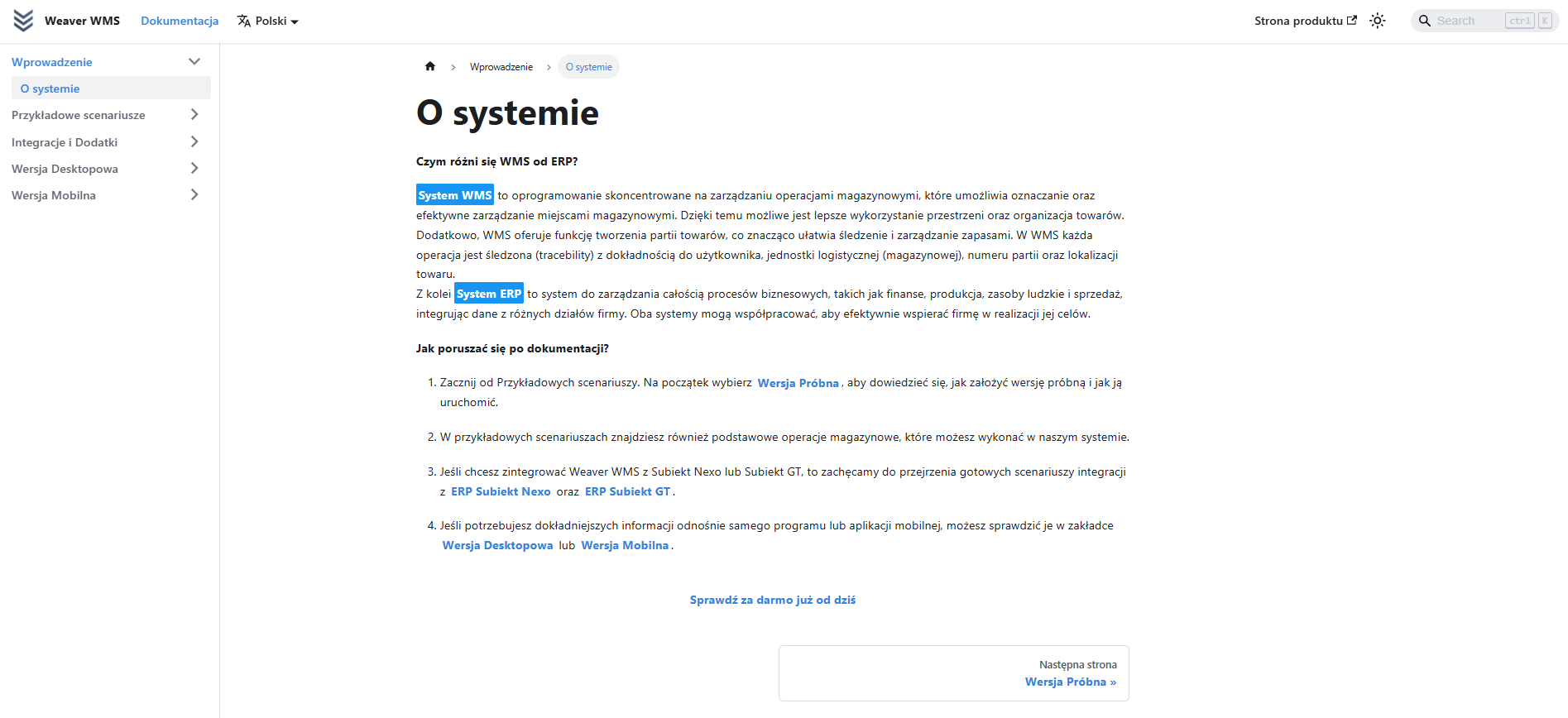Expand the Wersja Desktopowa sidebar chevron
The width and height of the screenshot is (1568, 718).
194,169
